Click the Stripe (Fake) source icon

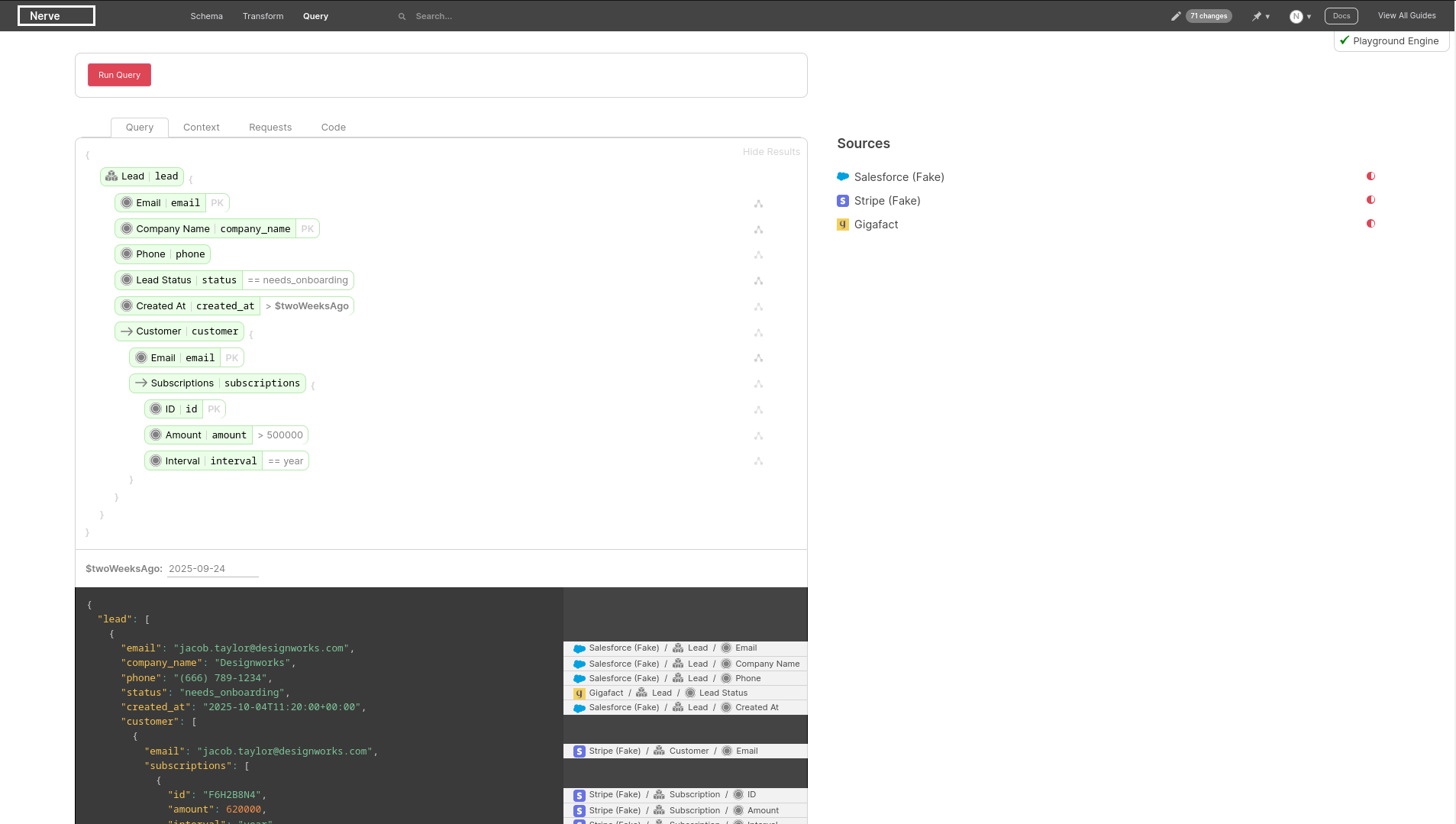(843, 201)
